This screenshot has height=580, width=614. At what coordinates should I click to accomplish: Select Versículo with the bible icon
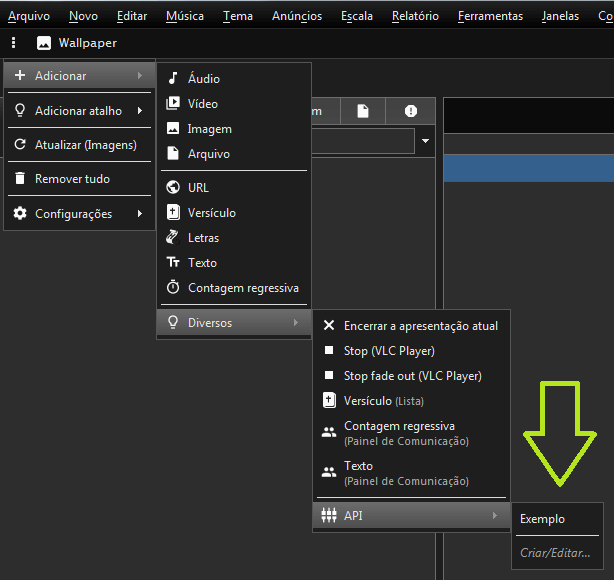[x=211, y=213]
